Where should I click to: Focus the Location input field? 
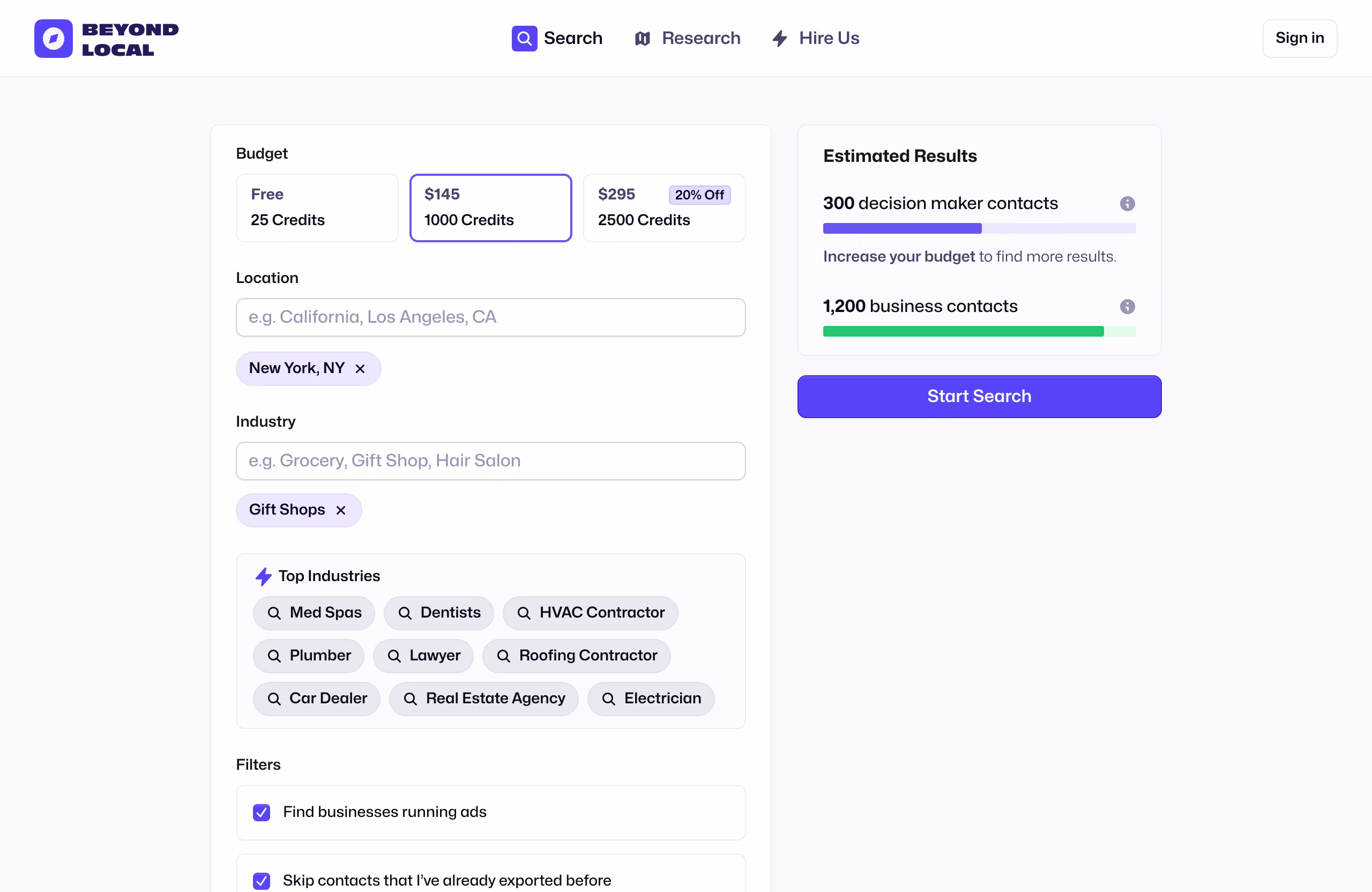[490, 317]
